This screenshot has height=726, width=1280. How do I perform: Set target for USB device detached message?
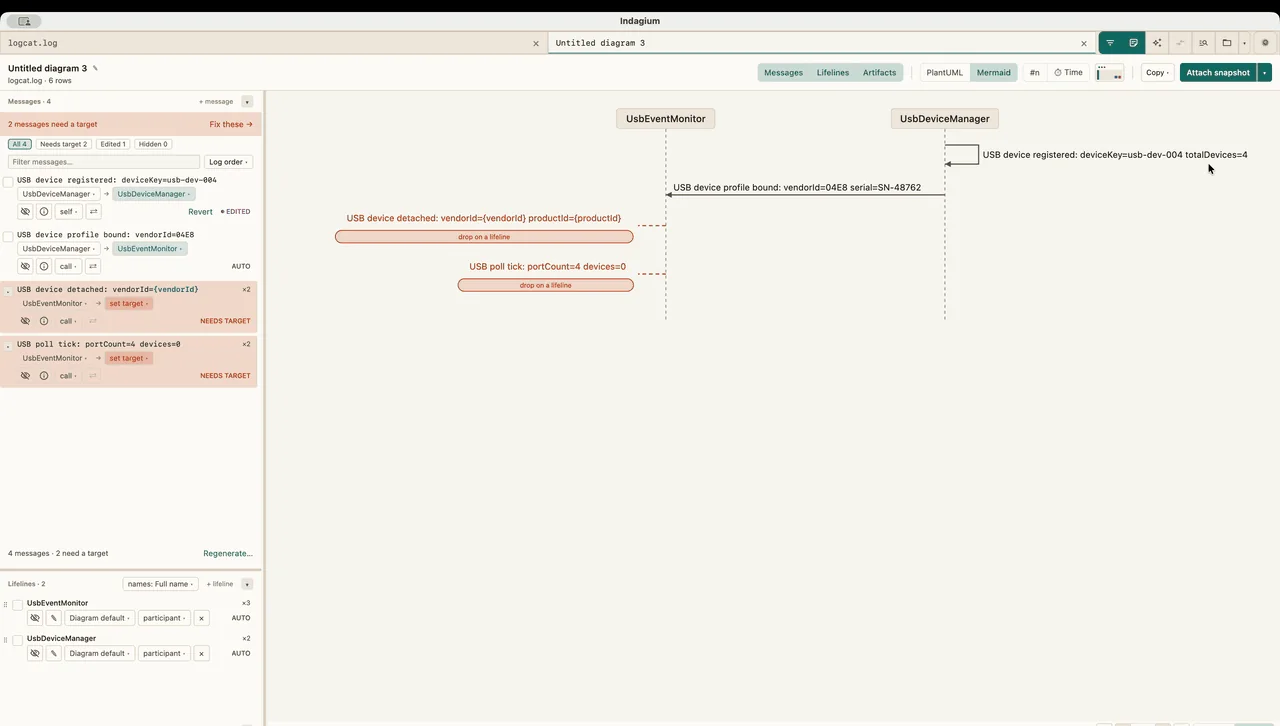click(130, 303)
